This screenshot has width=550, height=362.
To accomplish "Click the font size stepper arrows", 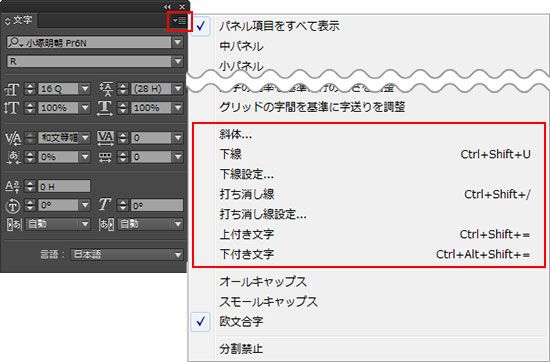I will 30,89.
